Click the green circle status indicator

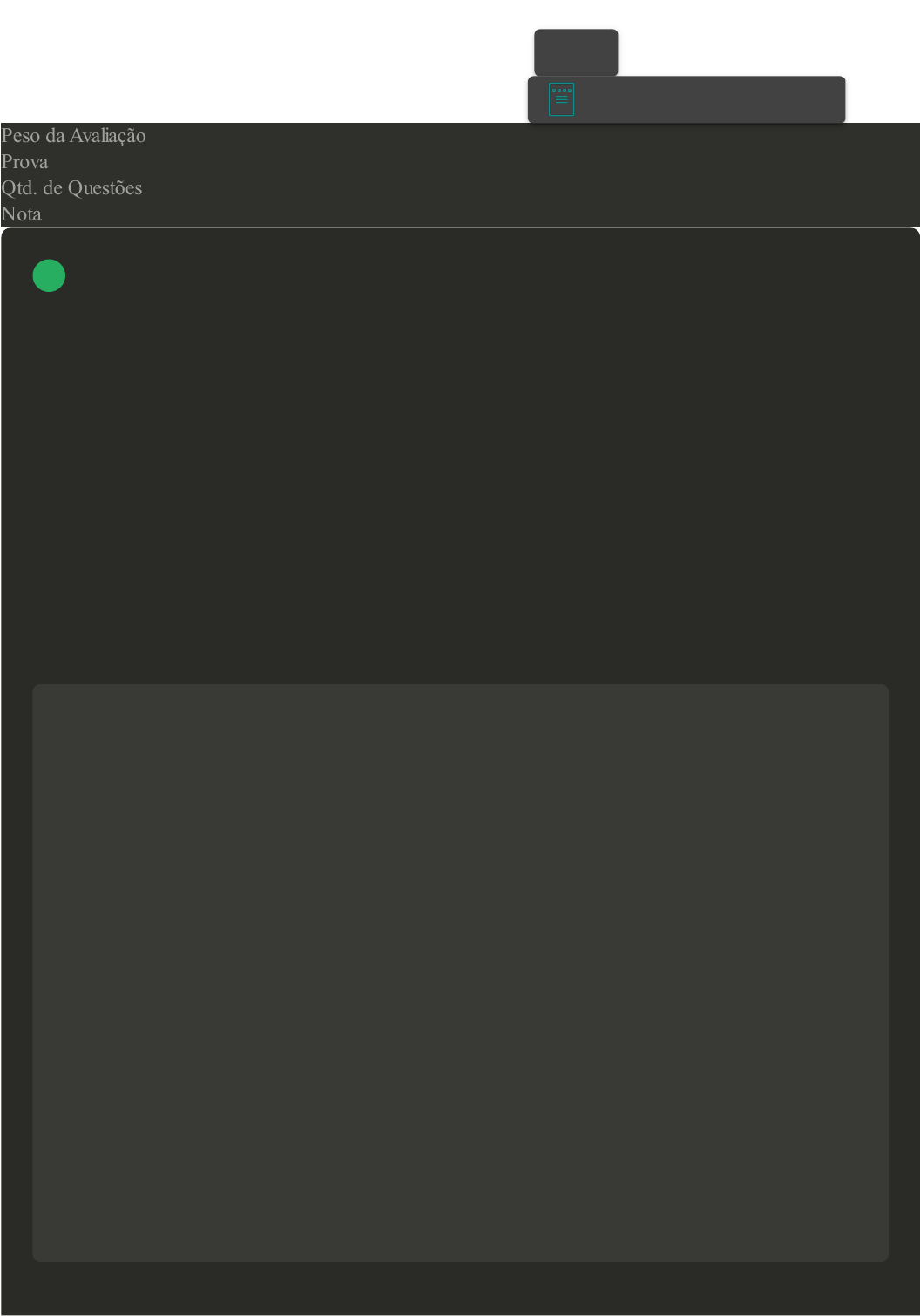click(49, 275)
